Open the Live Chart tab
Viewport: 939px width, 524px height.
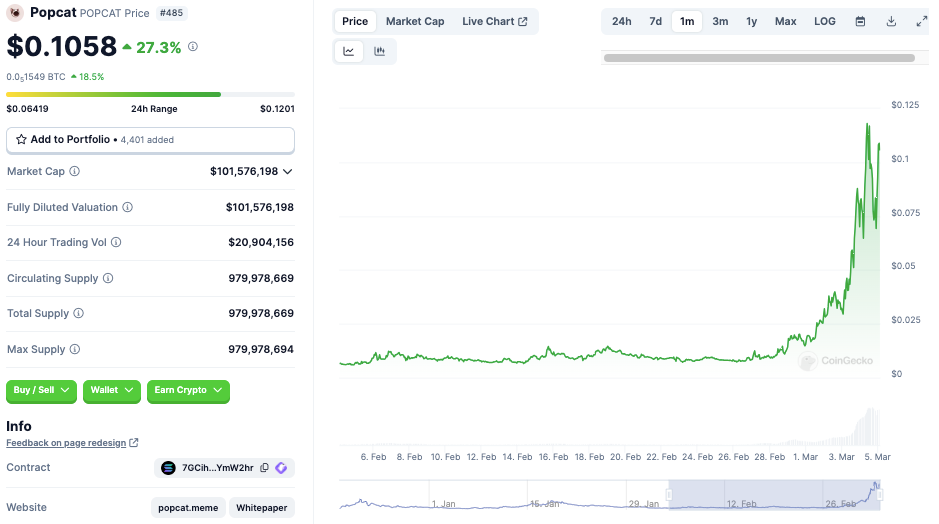[495, 22]
